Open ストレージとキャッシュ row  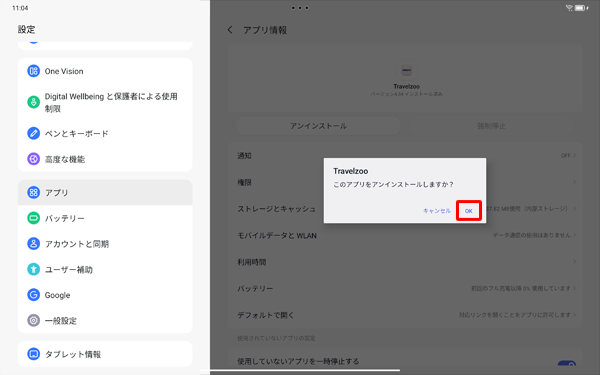pyautogui.click(x=406, y=209)
